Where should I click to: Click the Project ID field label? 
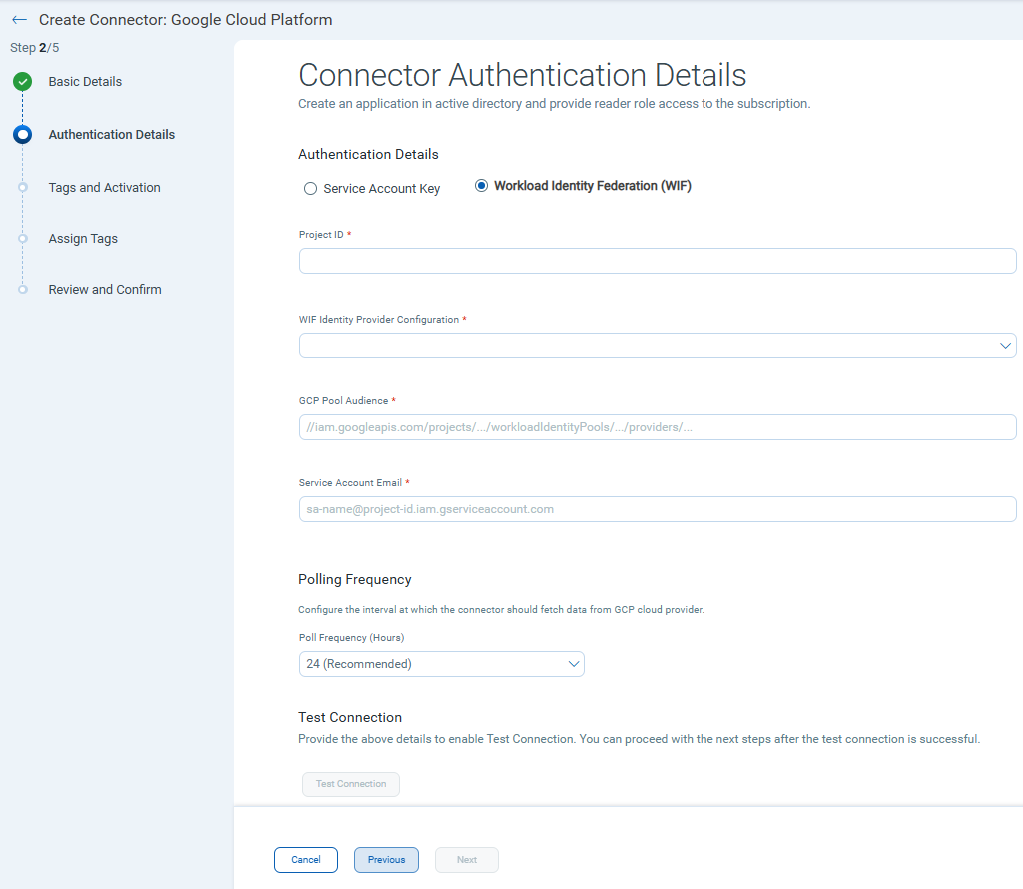click(321, 235)
